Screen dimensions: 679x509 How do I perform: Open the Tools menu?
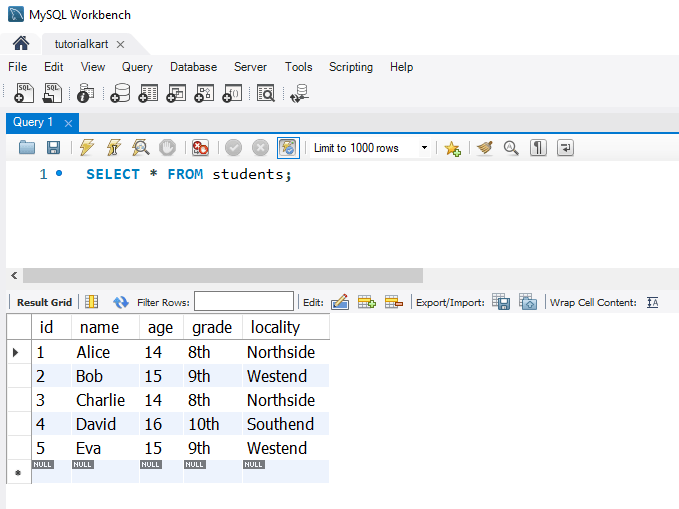298,67
